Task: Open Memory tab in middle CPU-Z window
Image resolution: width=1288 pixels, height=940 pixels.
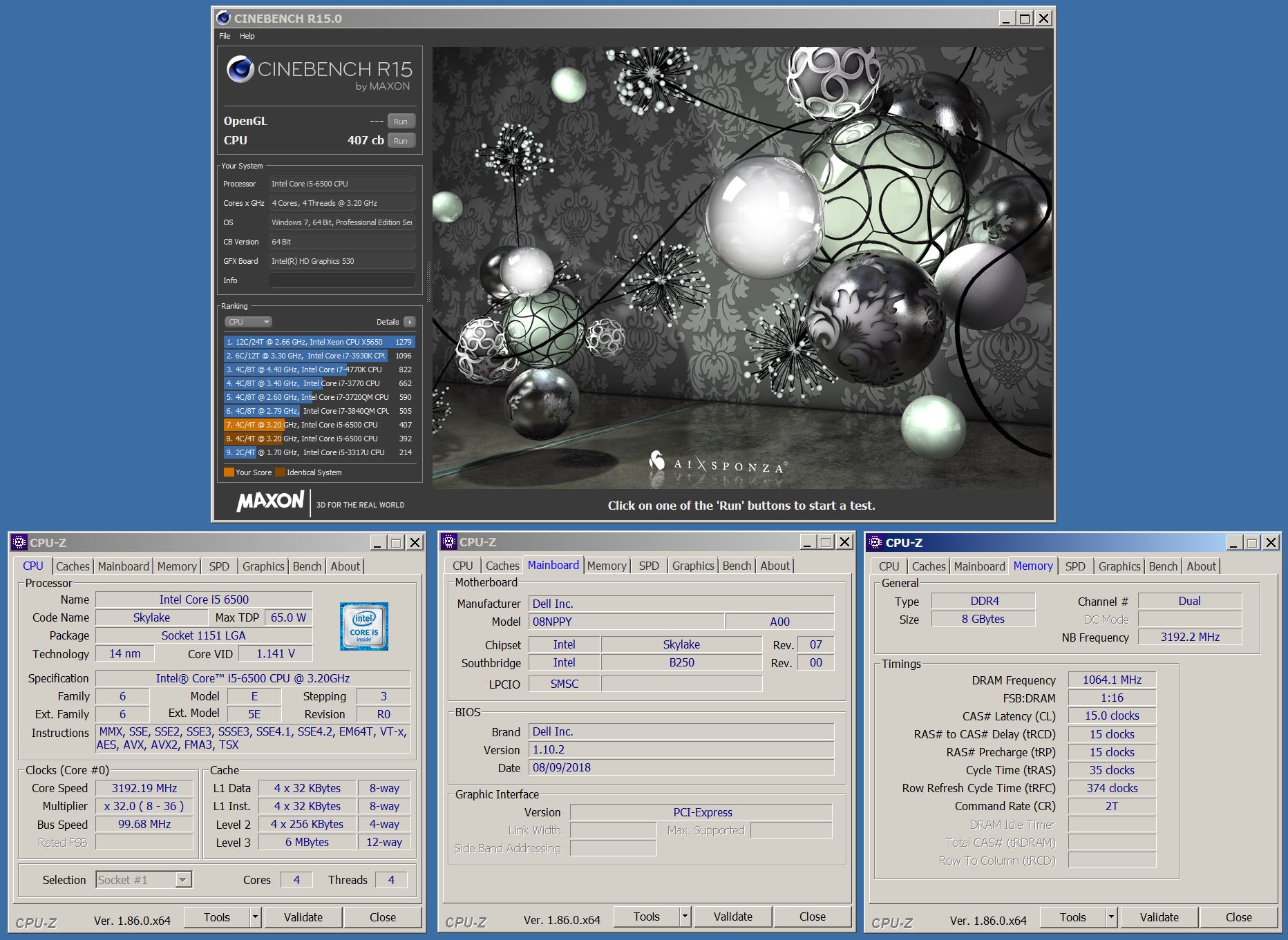Action: (607, 566)
